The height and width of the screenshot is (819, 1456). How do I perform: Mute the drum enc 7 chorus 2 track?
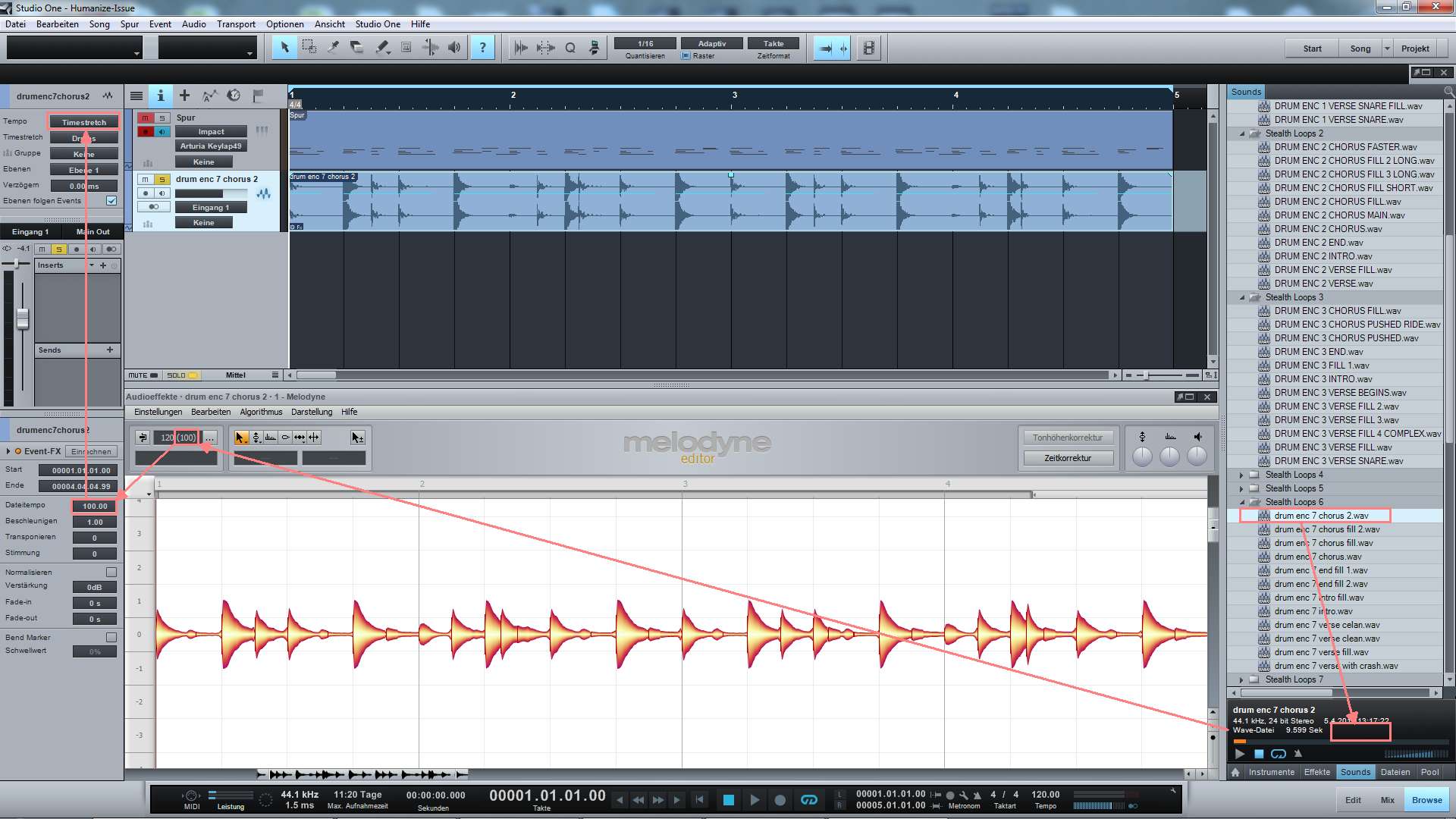pyautogui.click(x=146, y=180)
